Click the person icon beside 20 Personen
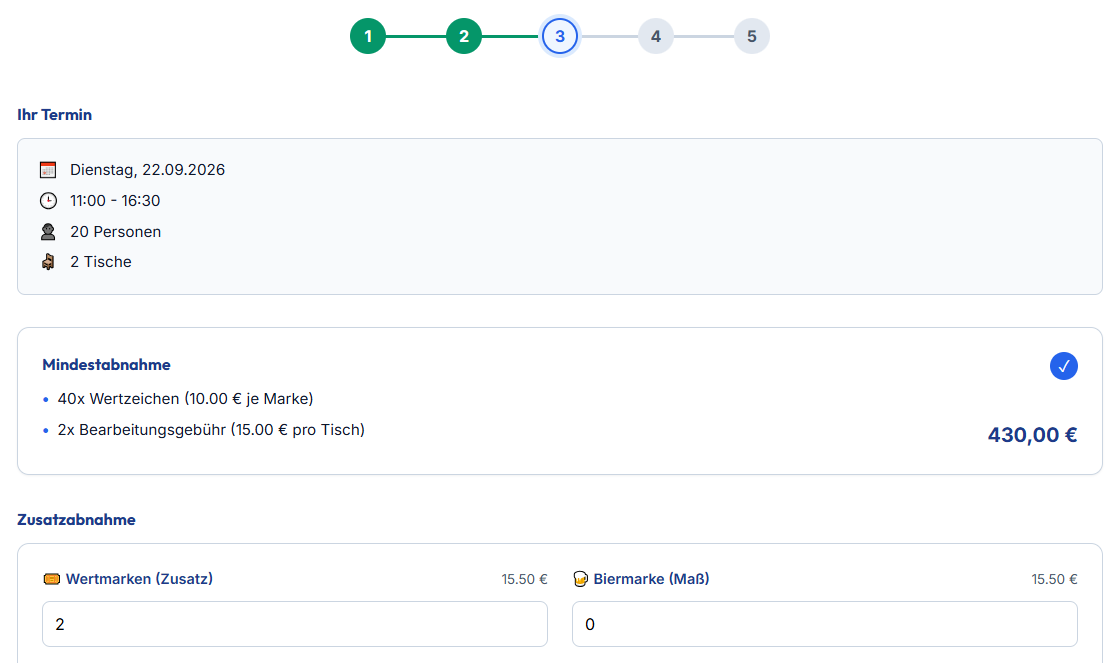Viewport: 1120px width, 663px height. 48,232
